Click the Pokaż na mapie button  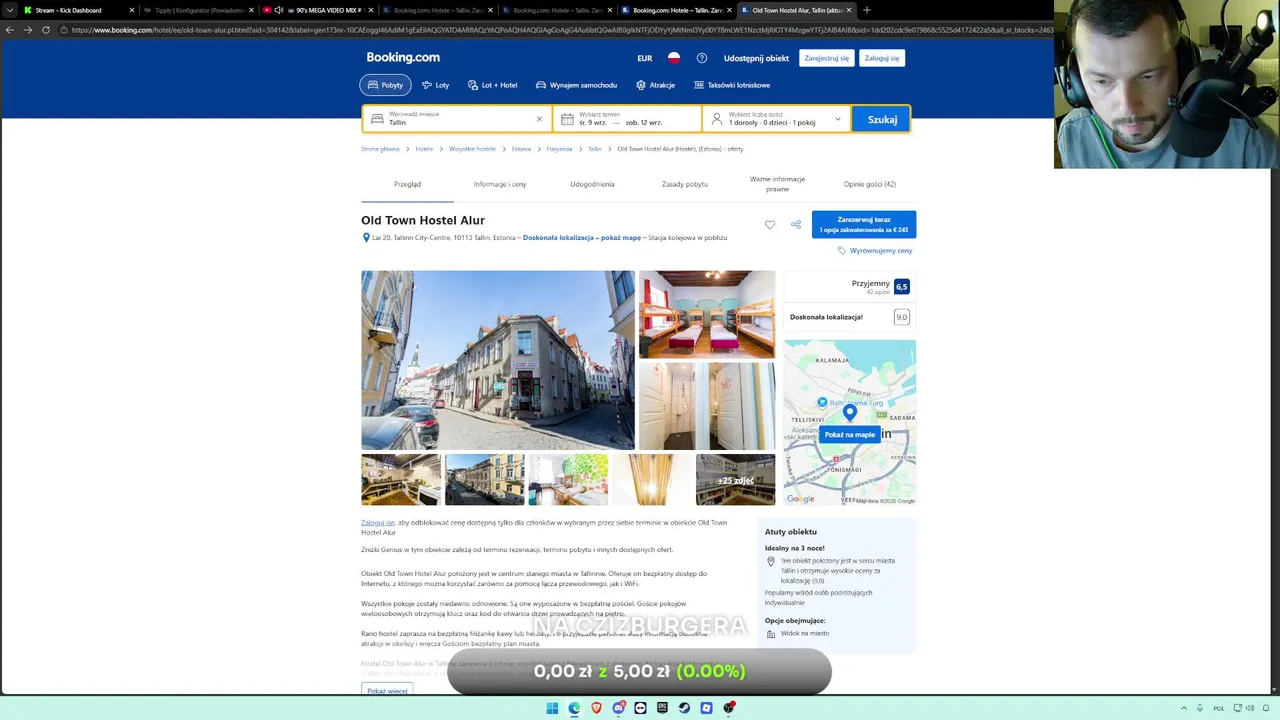850,435
